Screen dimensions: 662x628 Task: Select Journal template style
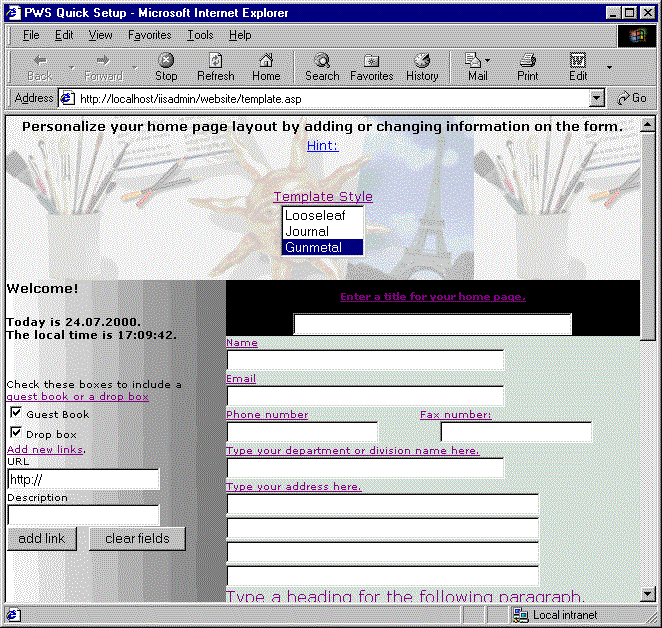pos(323,231)
